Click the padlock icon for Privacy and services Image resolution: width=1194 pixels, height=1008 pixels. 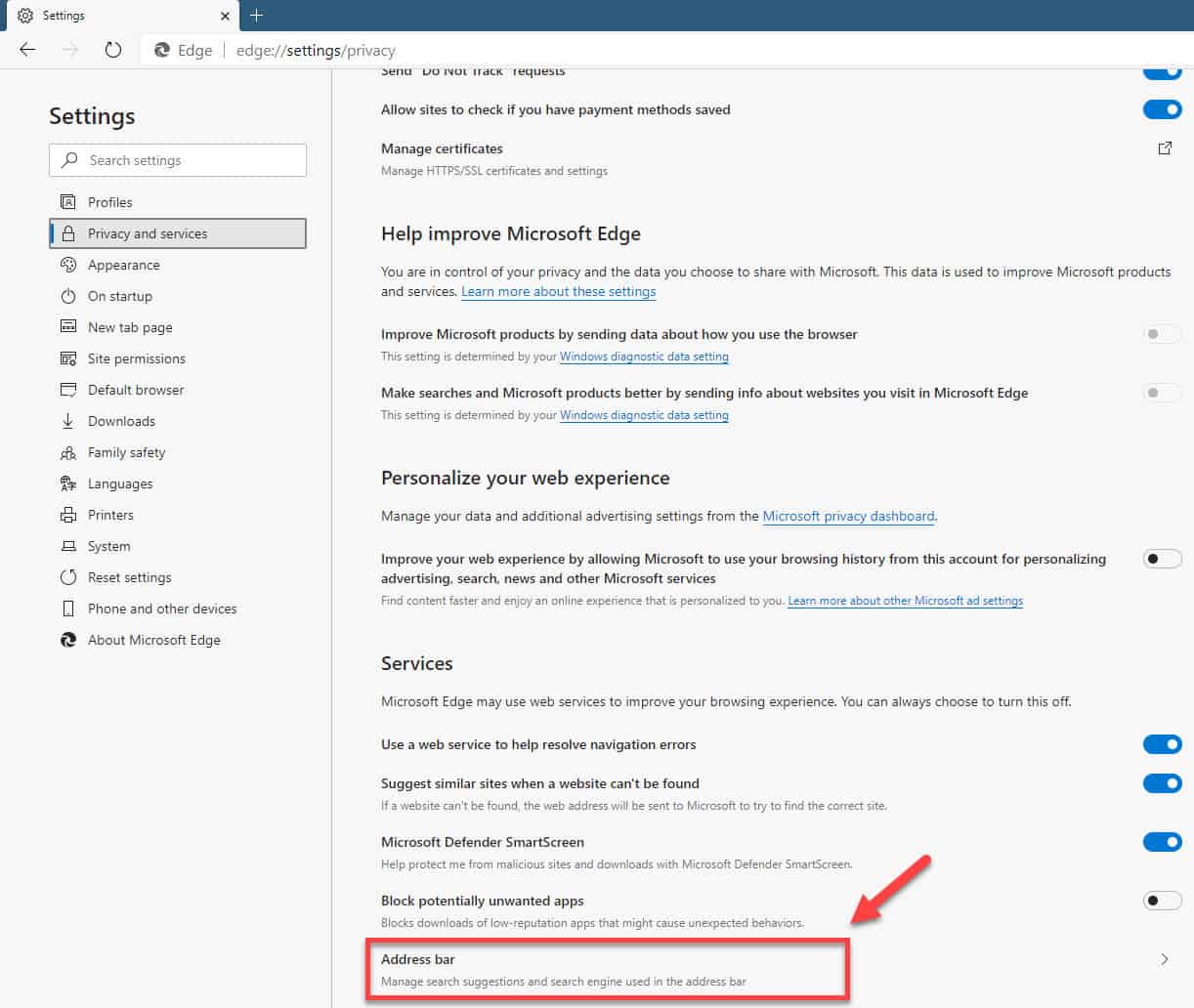(68, 233)
